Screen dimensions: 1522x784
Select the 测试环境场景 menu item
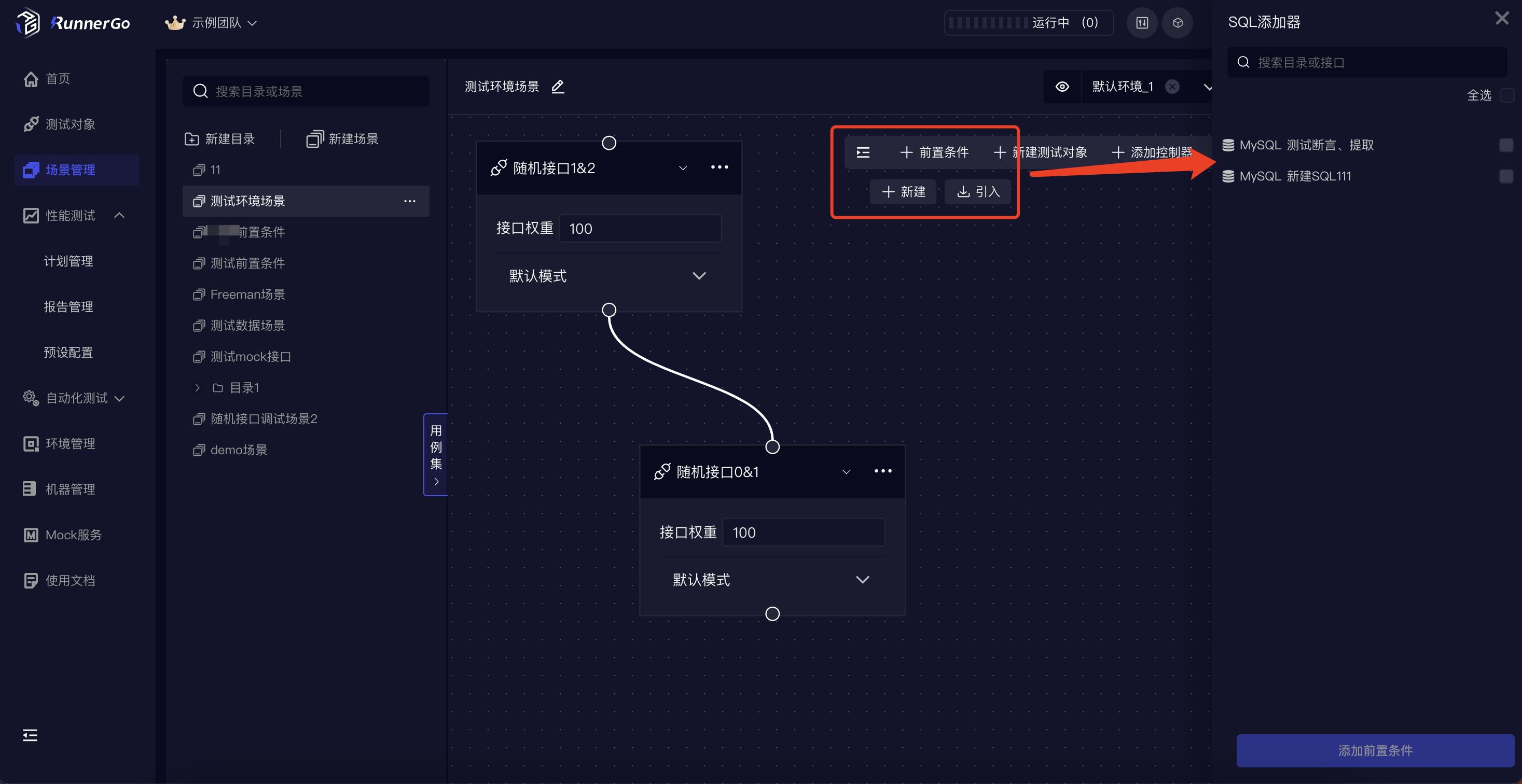tap(248, 201)
